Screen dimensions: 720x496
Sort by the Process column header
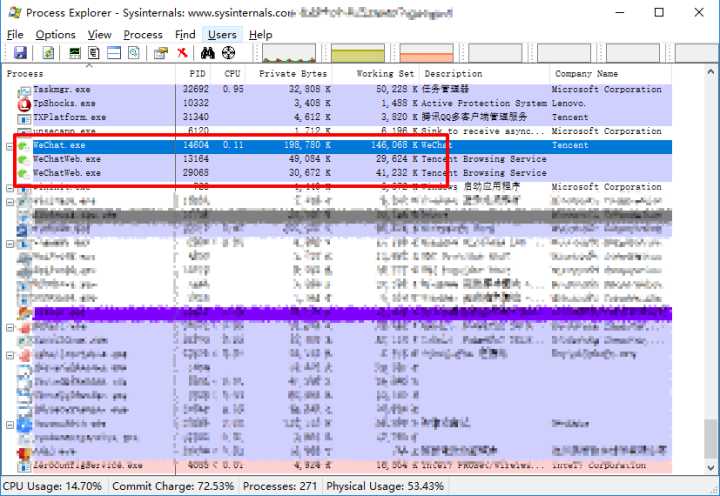(90, 74)
